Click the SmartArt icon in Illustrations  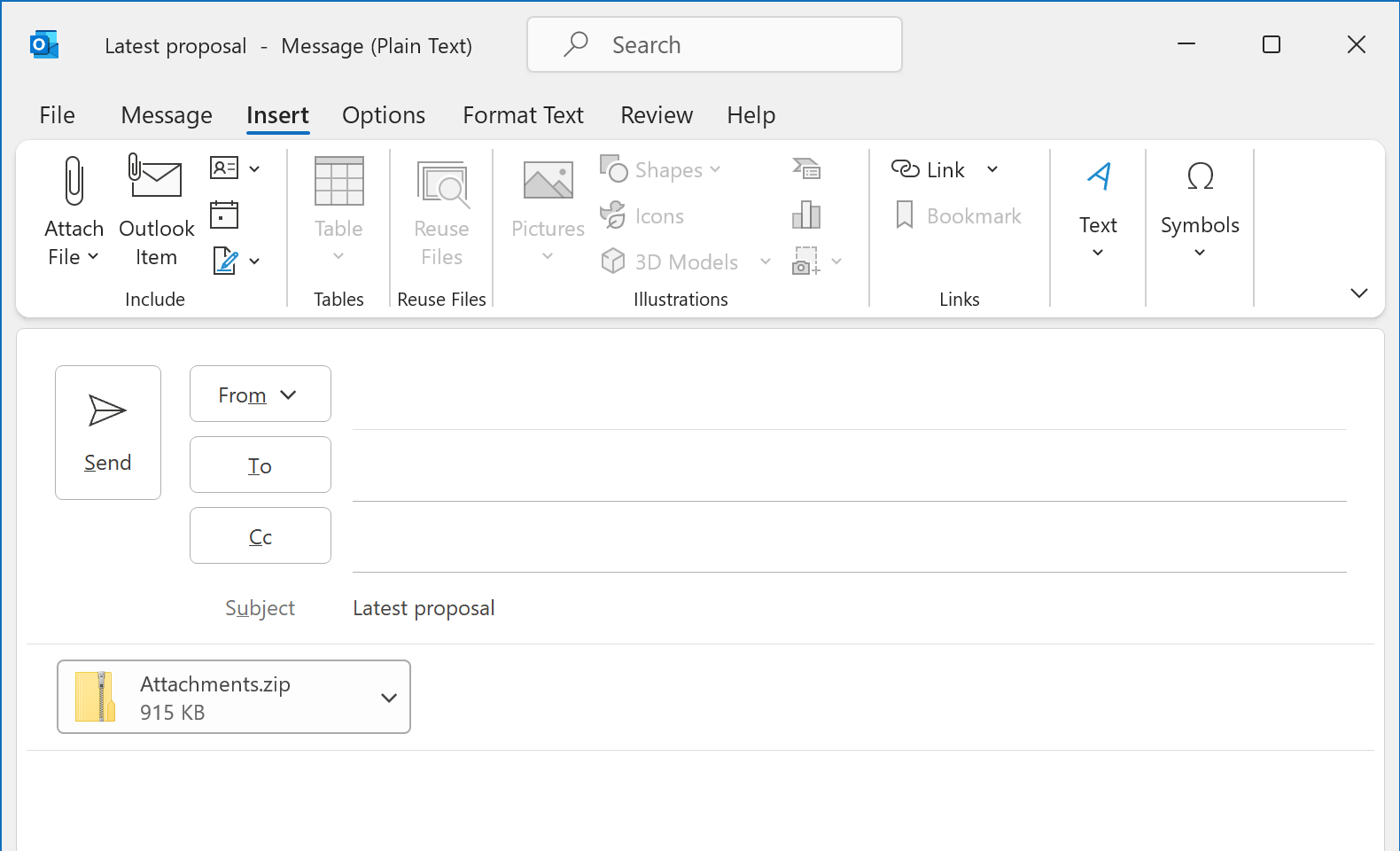pyautogui.click(x=806, y=168)
